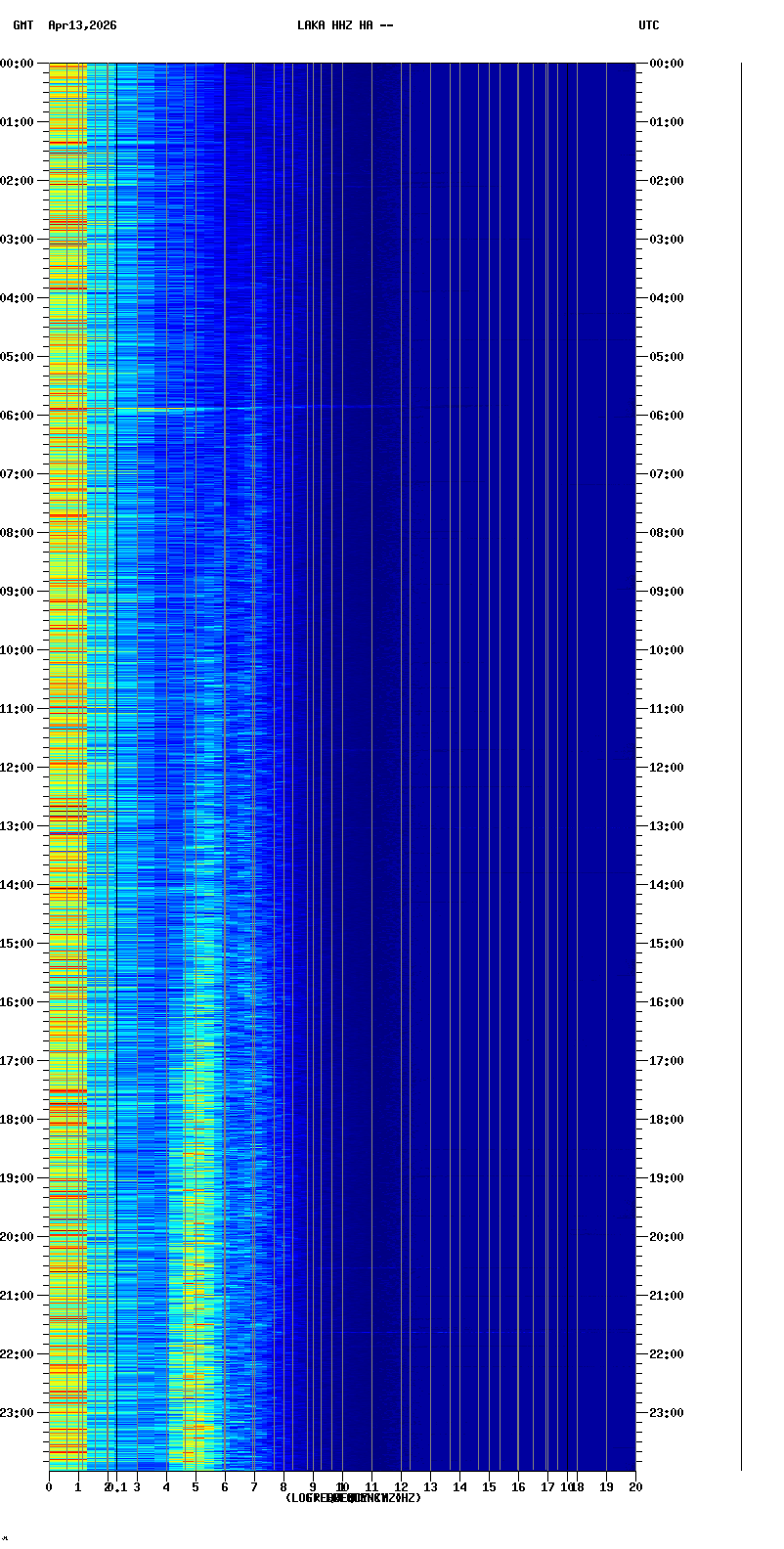Click the 00:00 label on the GMT axis

(x=18, y=64)
